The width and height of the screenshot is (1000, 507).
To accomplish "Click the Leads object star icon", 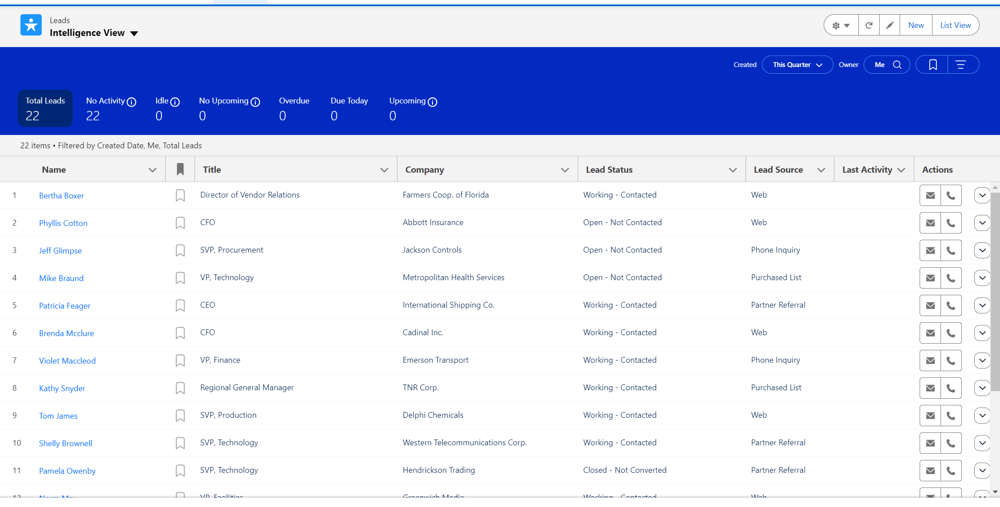I will tap(31, 25).
